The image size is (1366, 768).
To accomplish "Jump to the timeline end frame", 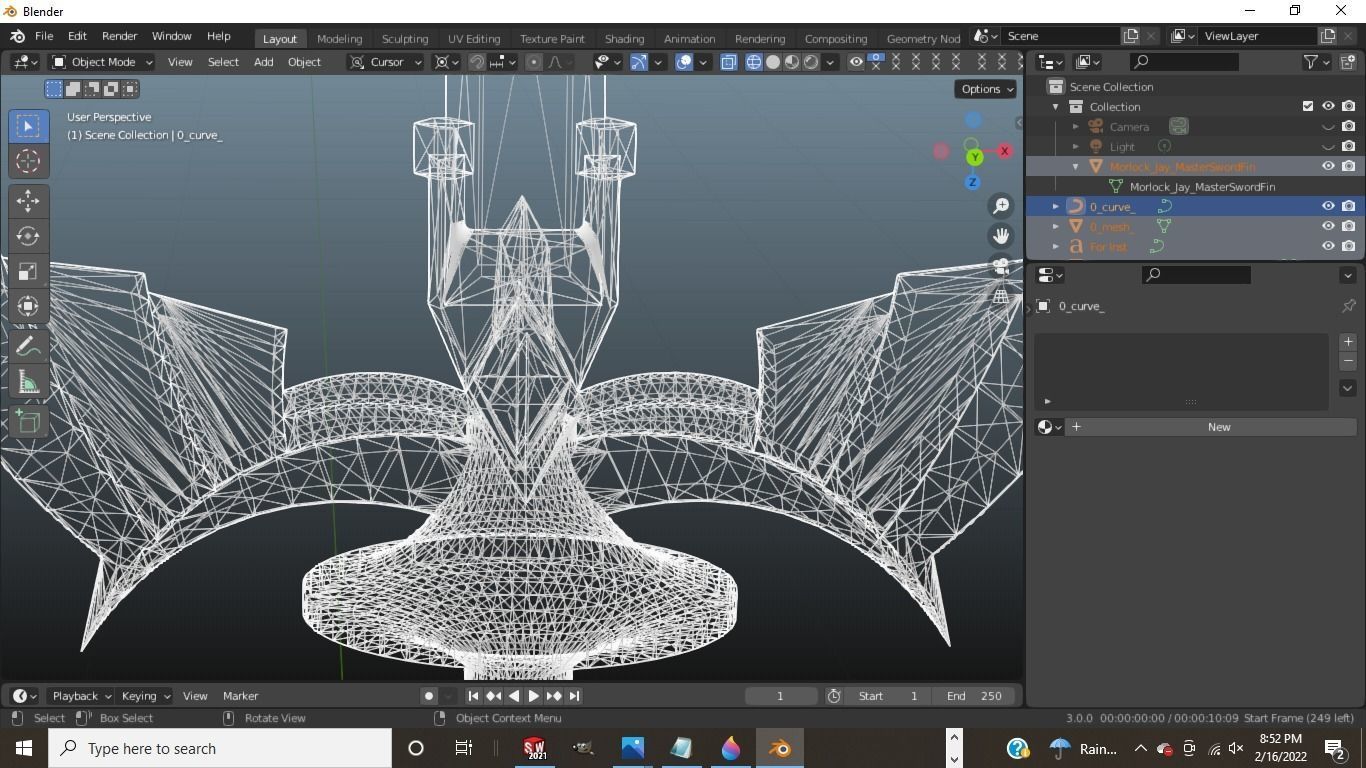I will coord(574,696).
